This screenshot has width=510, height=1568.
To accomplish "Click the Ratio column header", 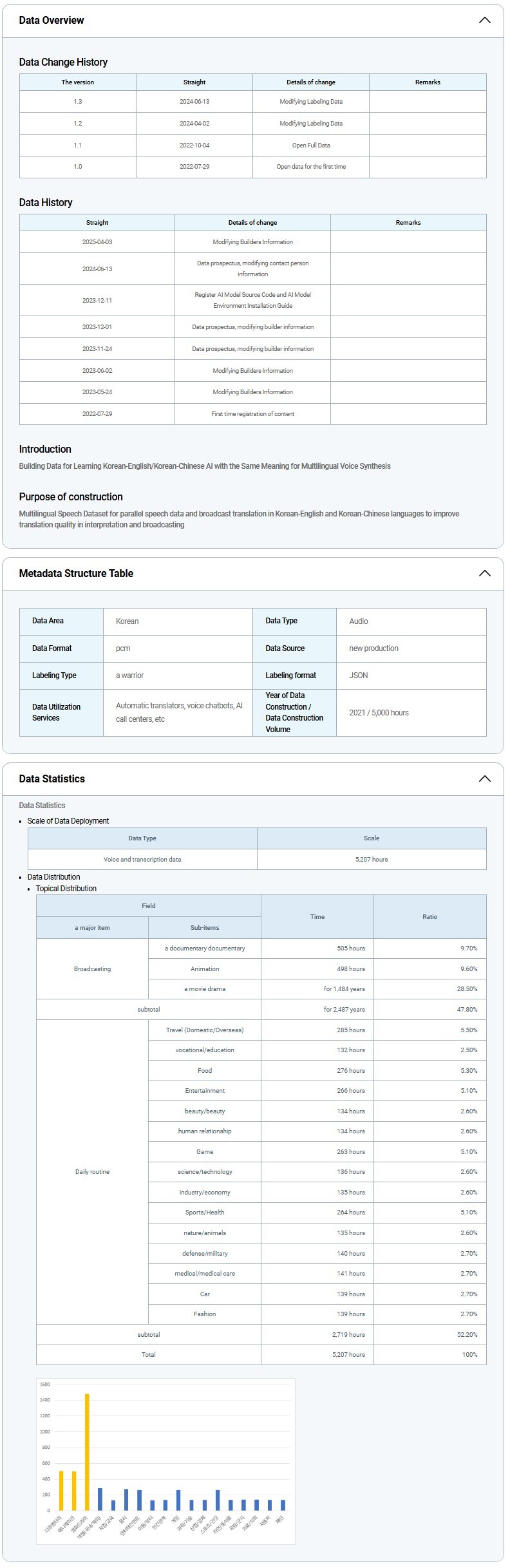I will [x=430, y=917].
